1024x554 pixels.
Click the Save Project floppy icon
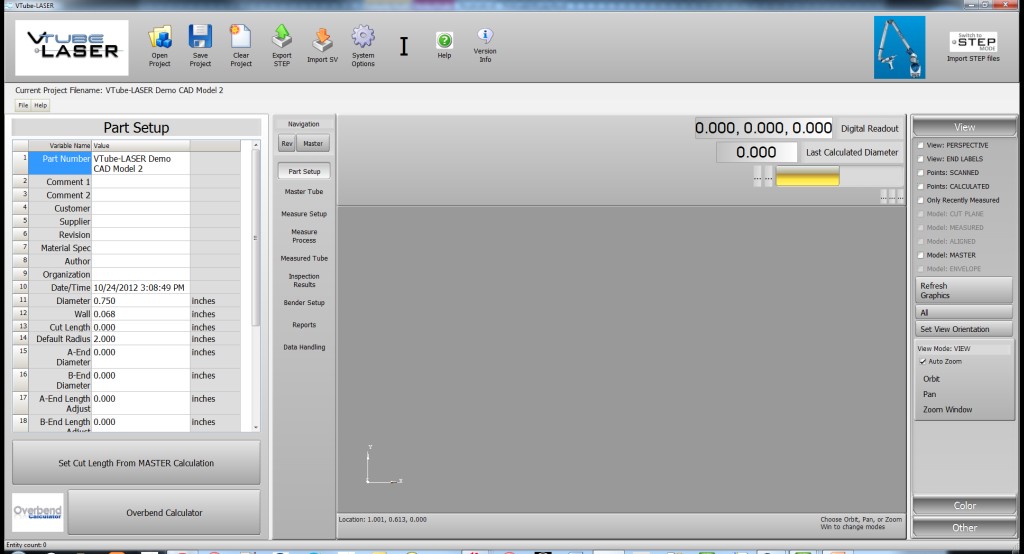coord(200,40)
